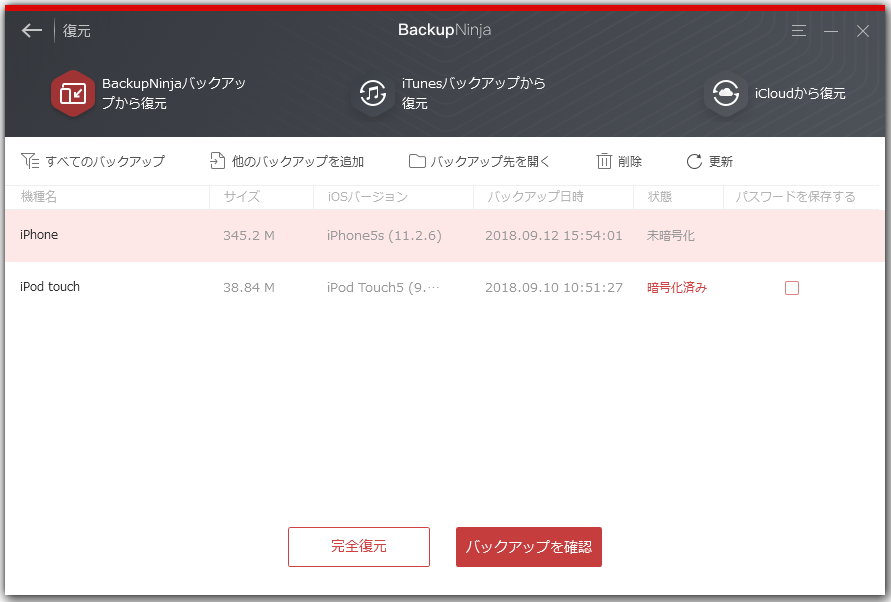This screenshot has height=602, width=891.
Task: Sort by iOSバージョン column header
Action: click(x=368, y=197)
